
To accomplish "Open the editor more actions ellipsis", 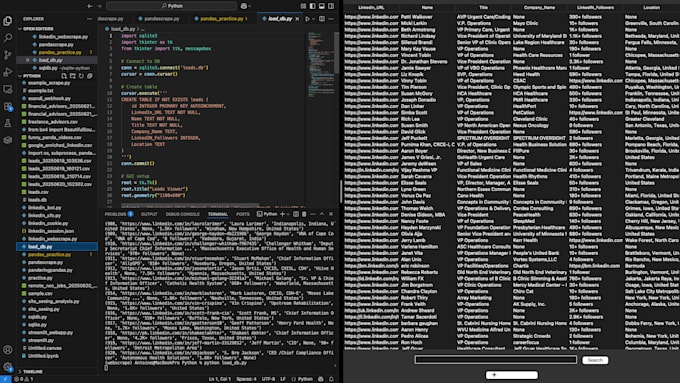I will [x=331, y=19].
